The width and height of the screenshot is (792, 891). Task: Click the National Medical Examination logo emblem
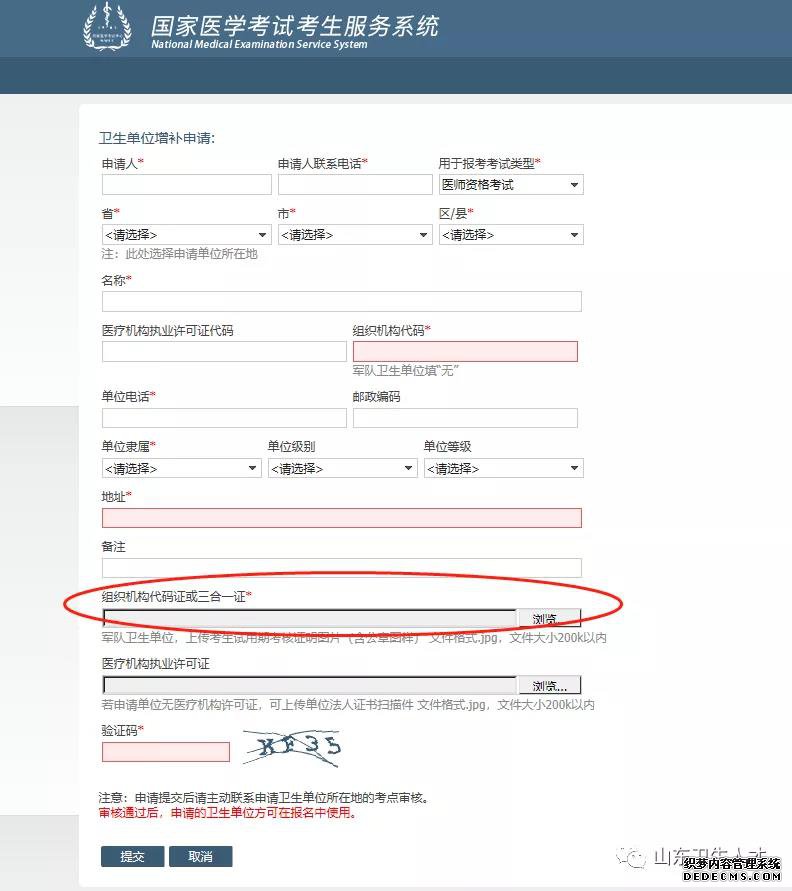click(x=106, y=28)
